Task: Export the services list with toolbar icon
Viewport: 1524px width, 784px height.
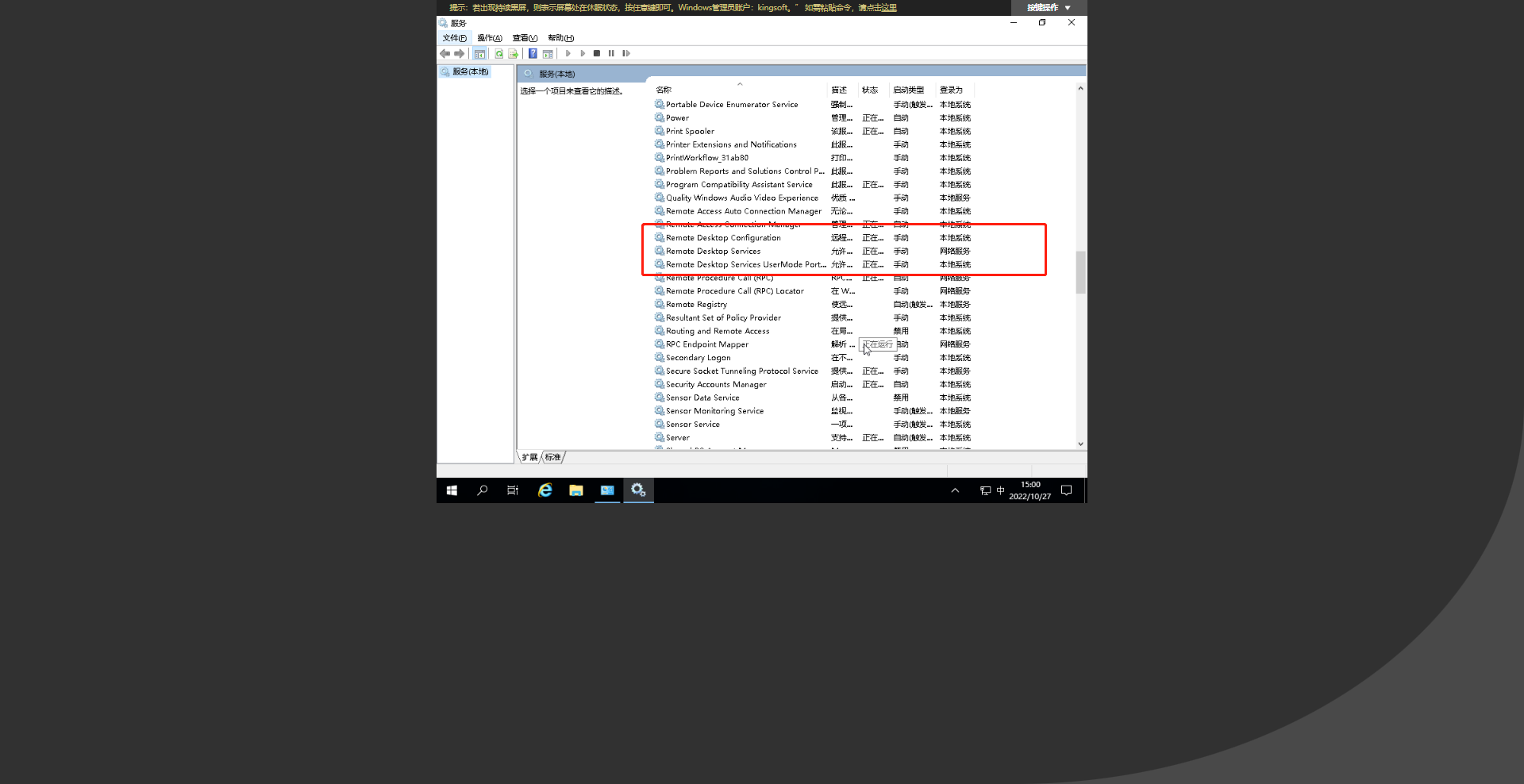Action: 513,53
